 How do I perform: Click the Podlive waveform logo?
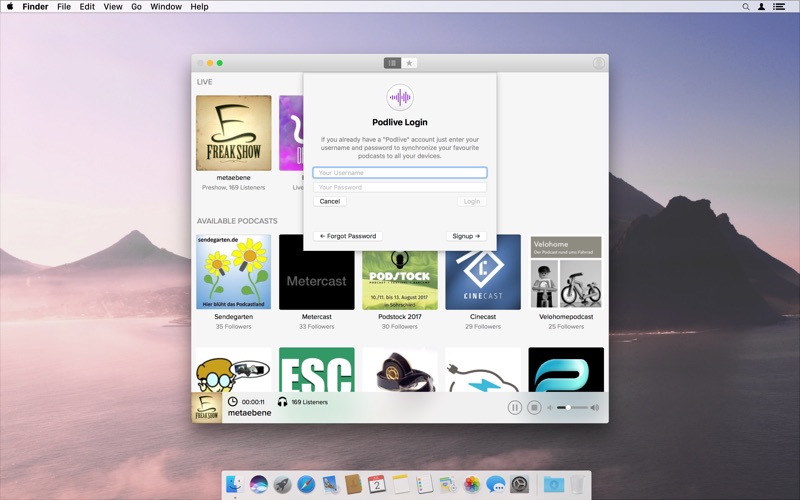coord(400,97)
